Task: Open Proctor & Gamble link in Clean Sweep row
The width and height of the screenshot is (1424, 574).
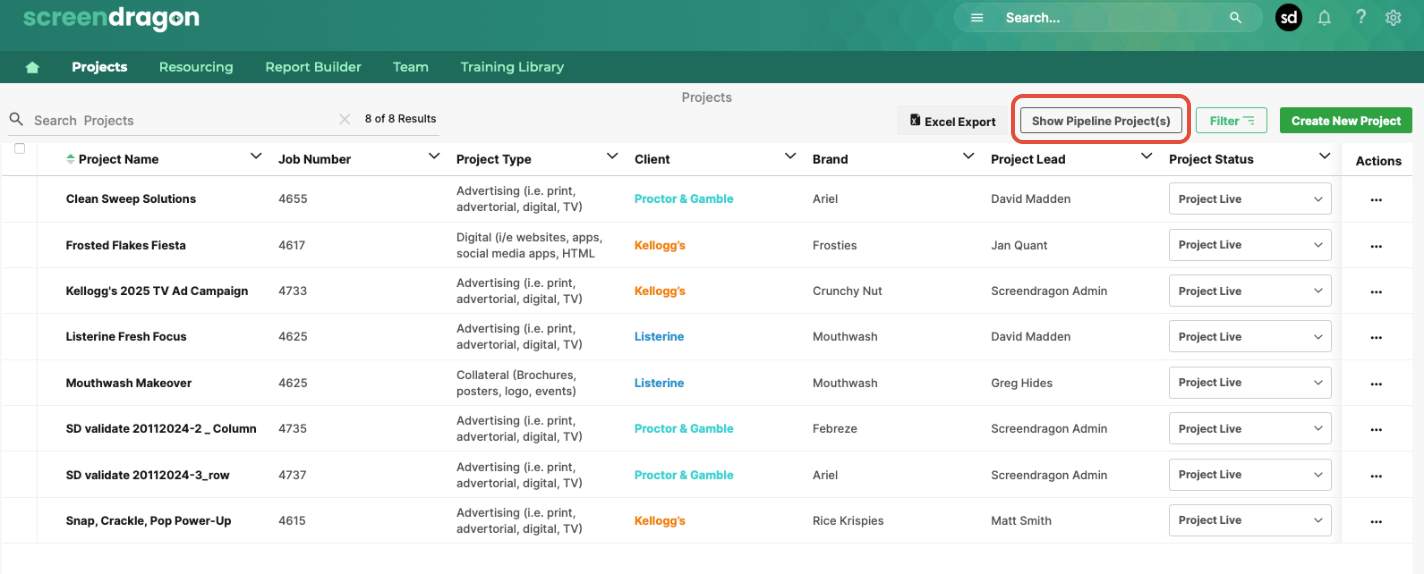Action: click(x=684, y=199)
